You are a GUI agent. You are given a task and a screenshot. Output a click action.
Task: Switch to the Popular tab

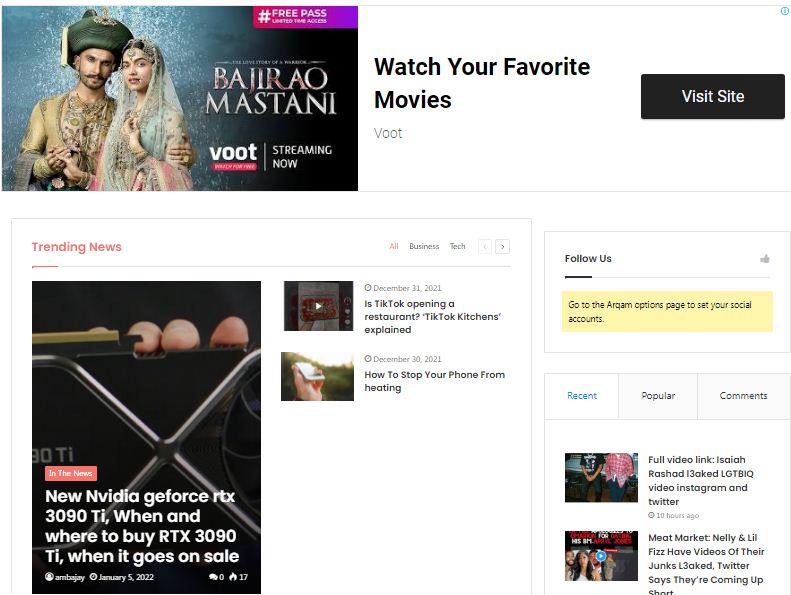[x=658, y=396]
